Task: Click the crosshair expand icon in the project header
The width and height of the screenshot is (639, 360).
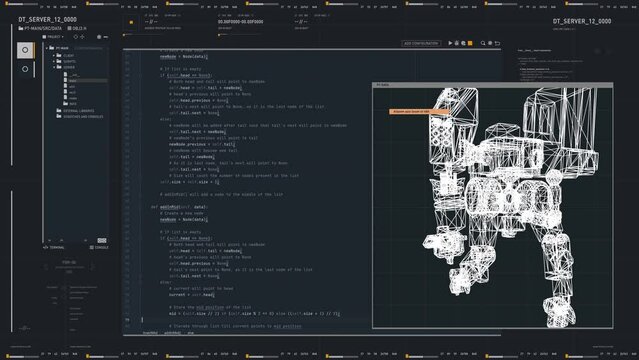Action: tap(82, 37)
